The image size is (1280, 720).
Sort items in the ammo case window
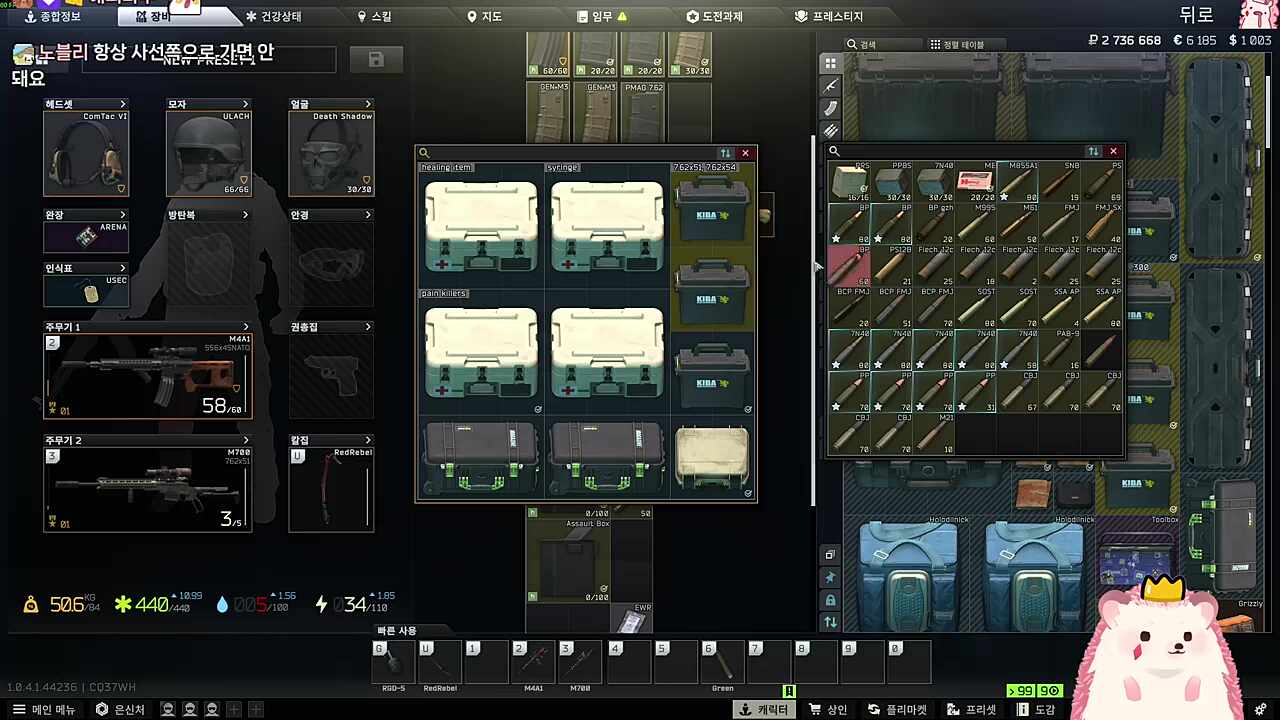[x=1093, y=151]
